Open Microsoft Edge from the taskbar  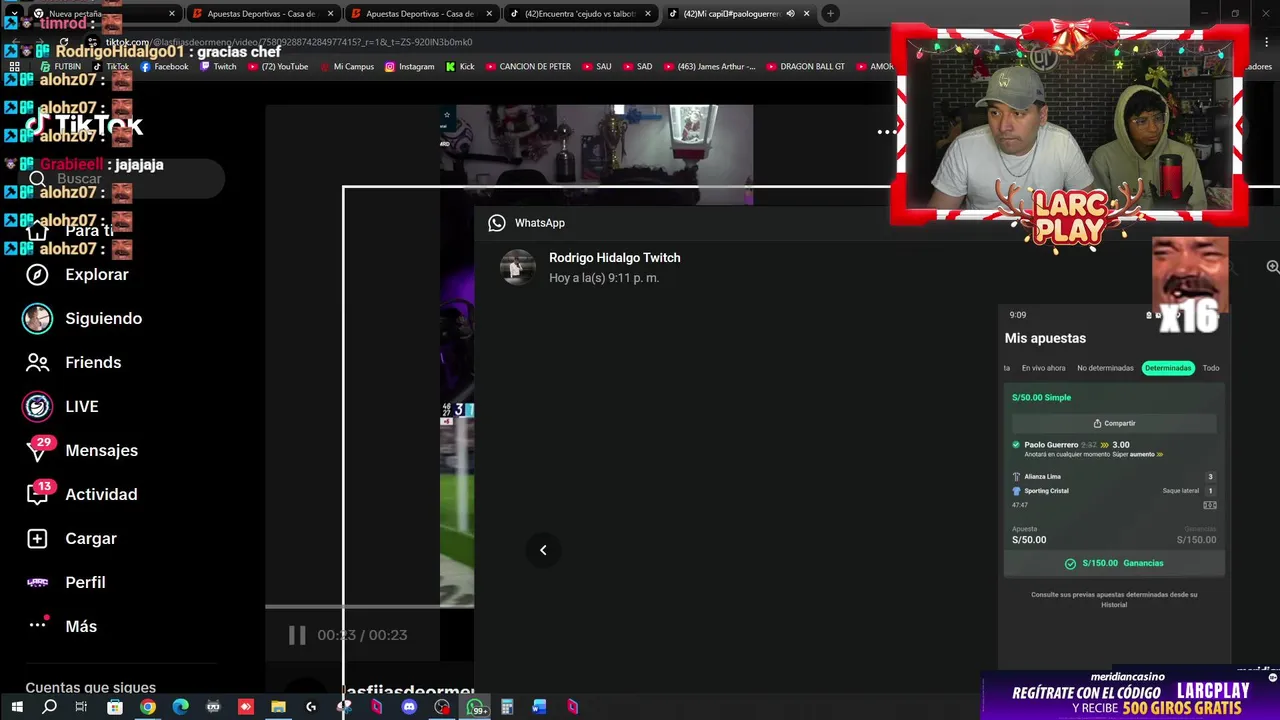[x=180, y=707]
